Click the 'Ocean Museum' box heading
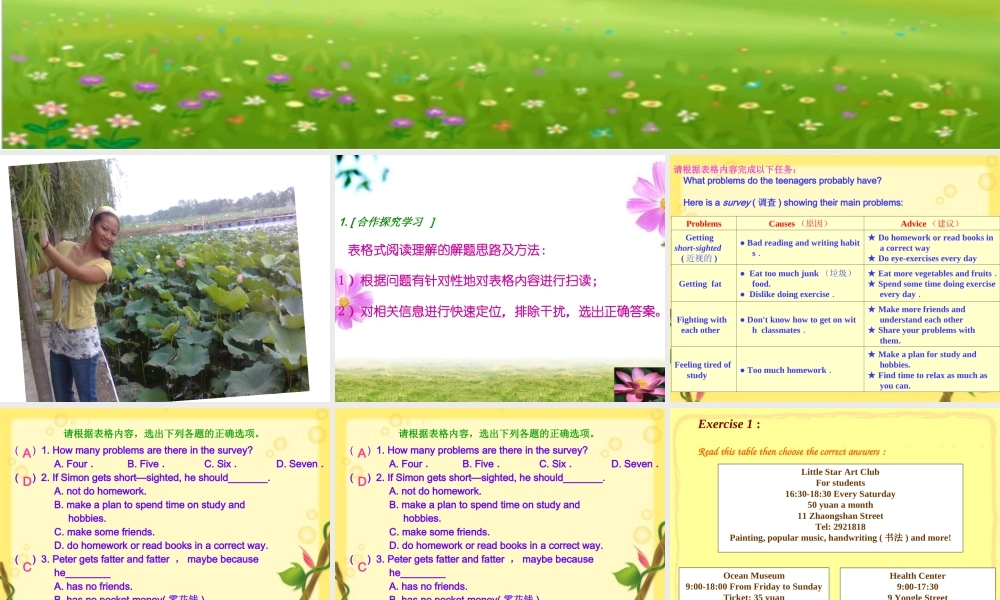Image resolution: width=1000 pixels, height=600 pixels. 754,576
